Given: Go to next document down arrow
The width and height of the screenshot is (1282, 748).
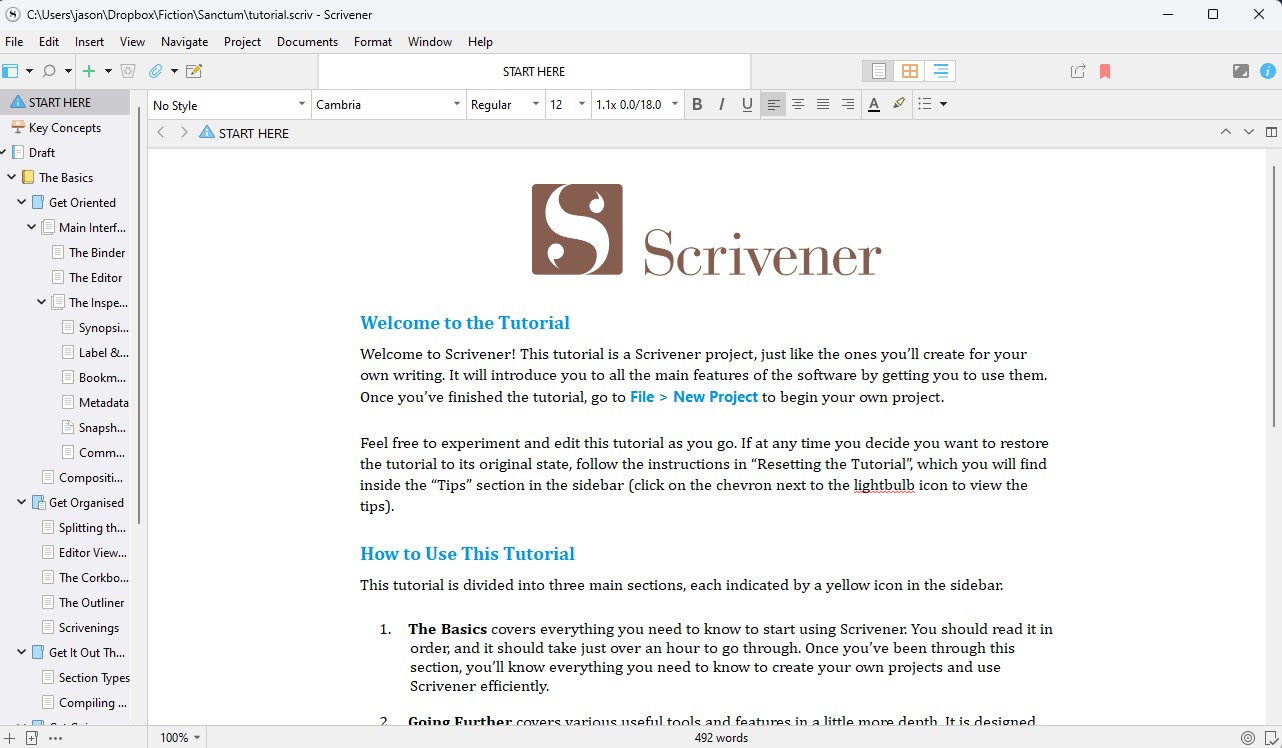Looking at the screenshot, I should [x=1248, y=132].
